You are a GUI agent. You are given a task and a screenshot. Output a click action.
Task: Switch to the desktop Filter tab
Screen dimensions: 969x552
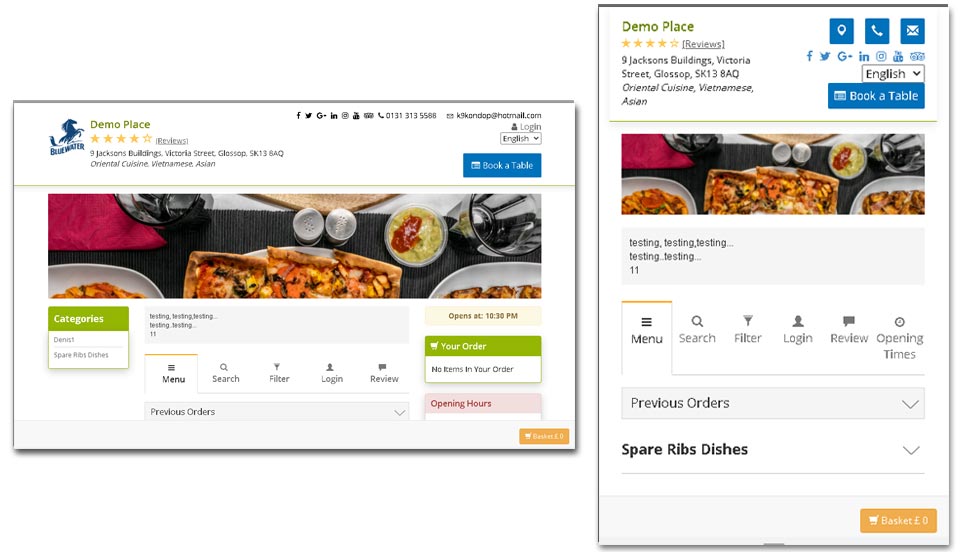click(279, 373)
